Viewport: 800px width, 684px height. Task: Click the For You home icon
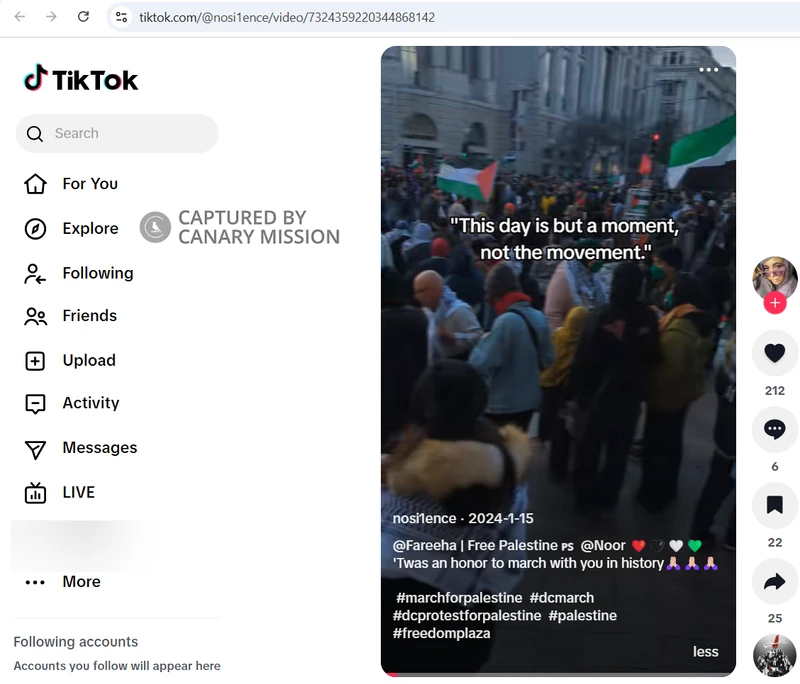coord(35,184)
